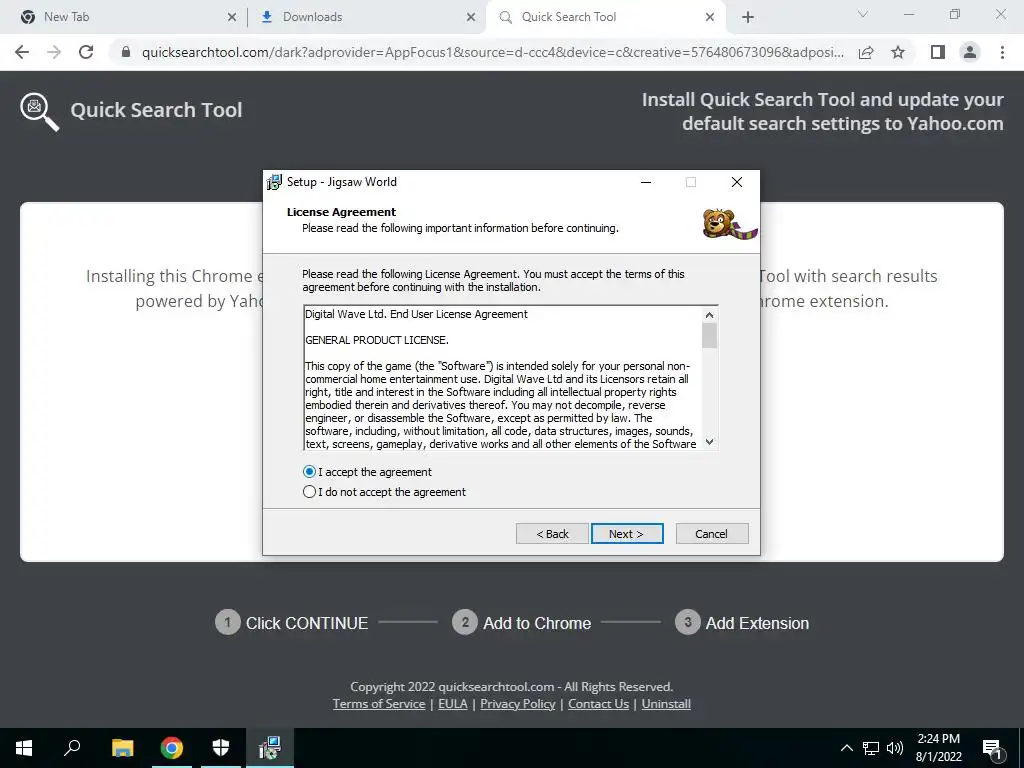Open the EULA link
Image resolution: width=1024 pixels, height=768 pixels.
tap(453, 704)
